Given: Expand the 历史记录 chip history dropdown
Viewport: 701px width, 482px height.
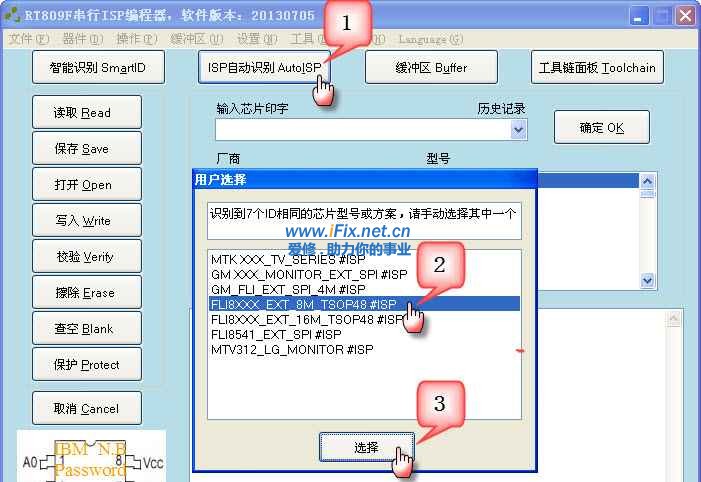Looking at the screenshot, I should click(518, 129).
